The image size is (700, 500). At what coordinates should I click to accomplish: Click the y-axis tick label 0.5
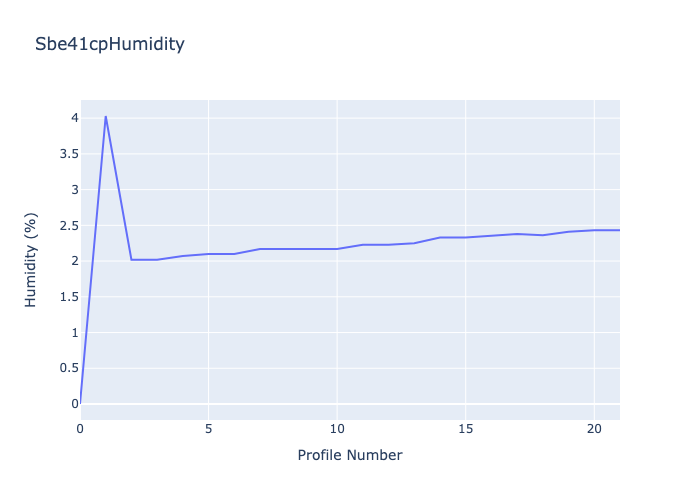click(x=67, y=368)
